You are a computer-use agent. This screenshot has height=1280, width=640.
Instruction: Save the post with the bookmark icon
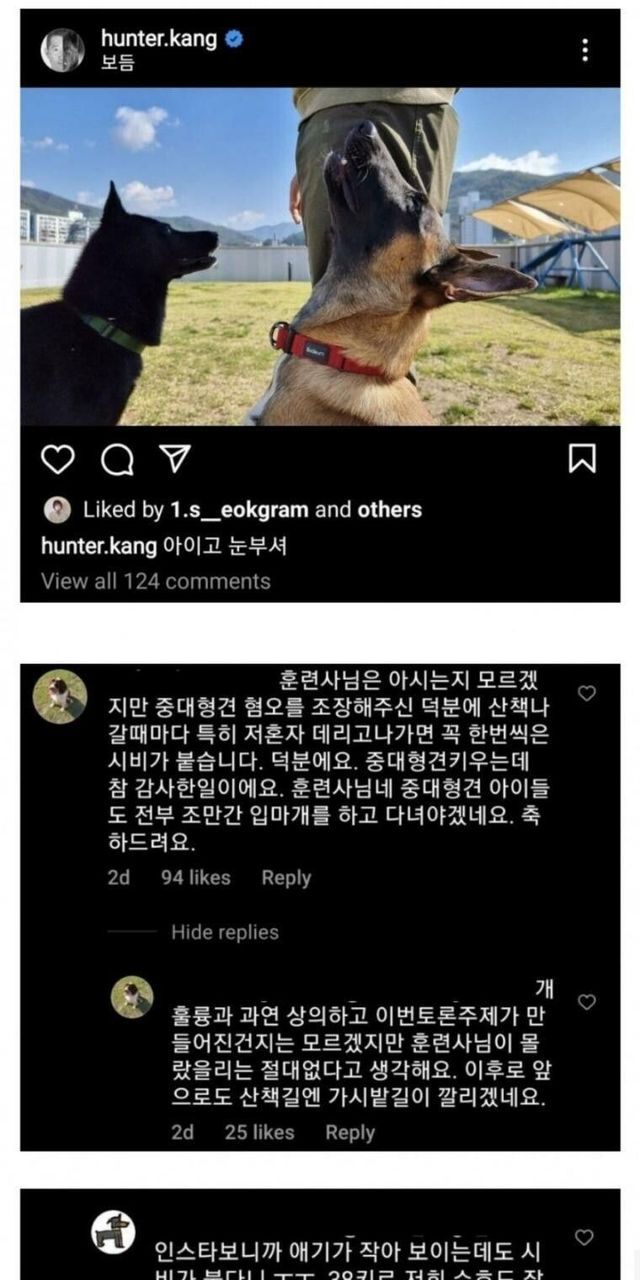[x=582, y=459]
